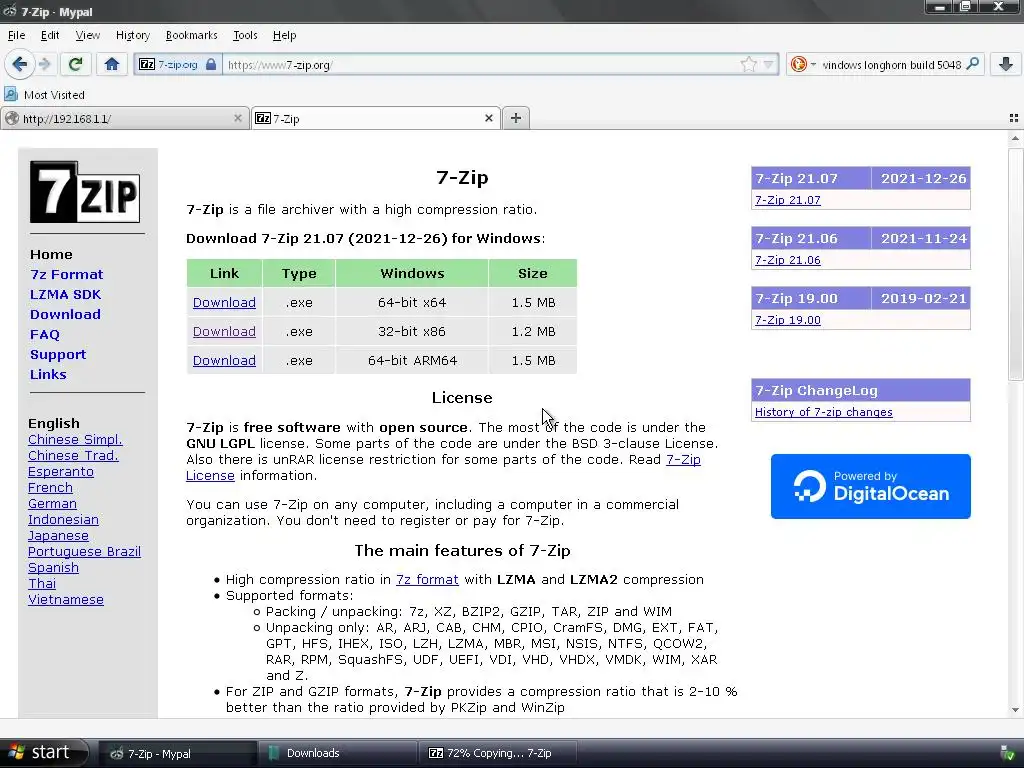Viewport: 1024px width, 768px height.
Task: Open the Links sidebar link
Action: tap(48, 374)
